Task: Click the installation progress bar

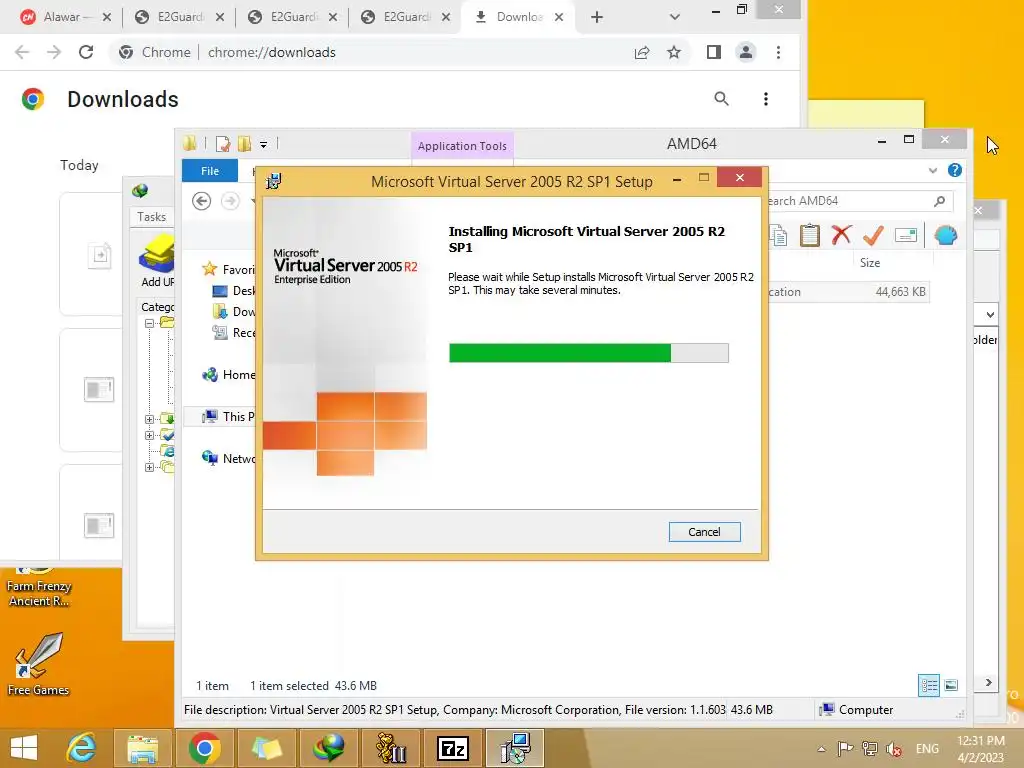Action: point(588,353)
